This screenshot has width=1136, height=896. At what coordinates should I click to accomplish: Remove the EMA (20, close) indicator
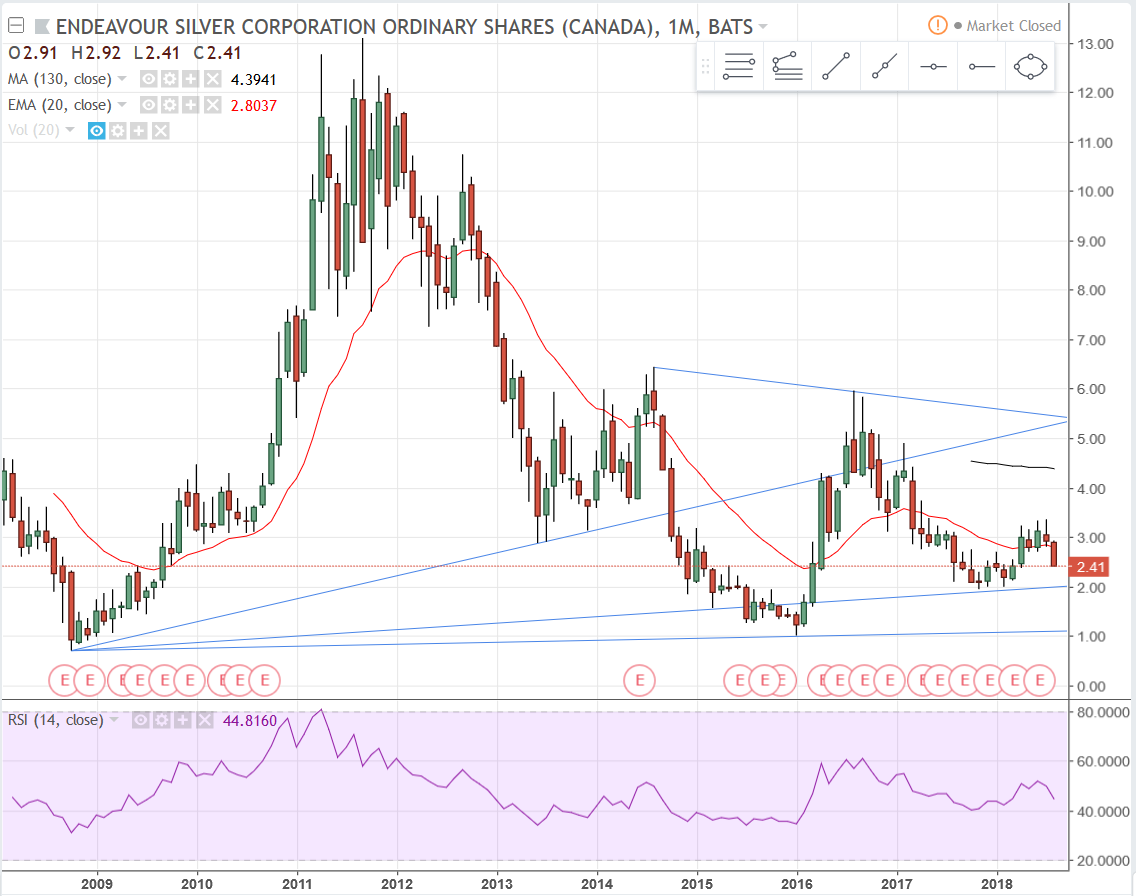[x=212, y=105]
